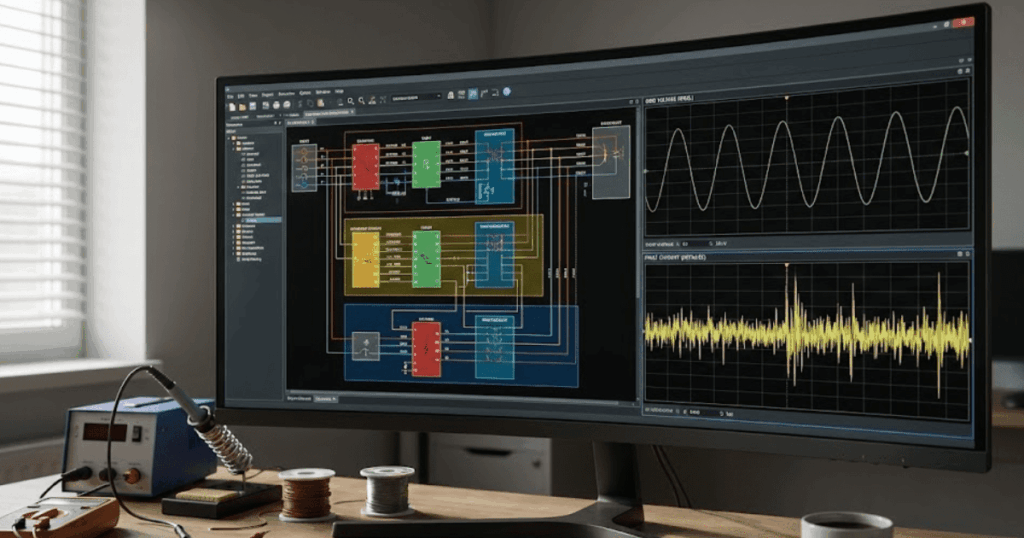Click the new document icon in the toolbar

point(231,105)
